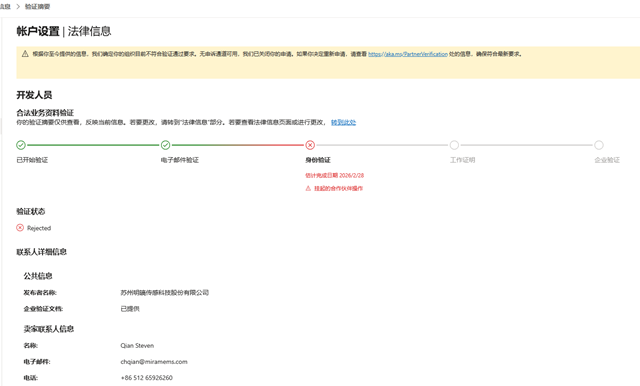The height and width of the screenshot is (386, 640).
Task: Click the estimated completion date 2026/2/28 text
Action: click(335, 175)
